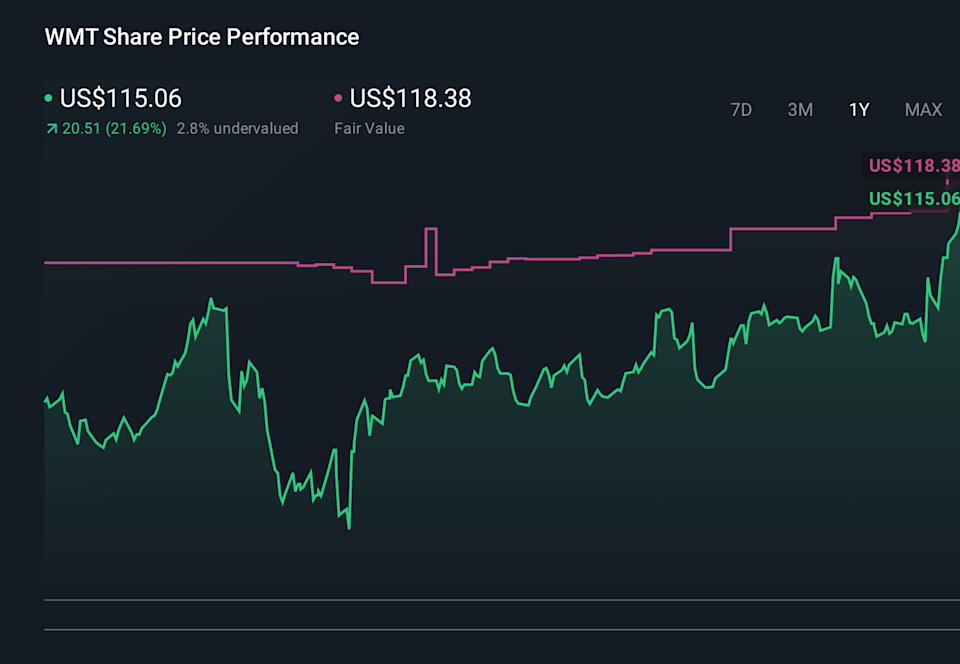Click the 20.51 (21.69%) gain figure
The height and width of the screenshot is (664, 960).
click(x=114, y=129)
